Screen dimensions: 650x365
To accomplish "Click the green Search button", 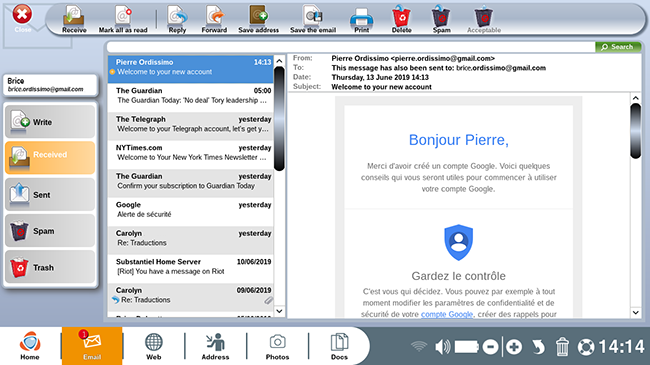I will 618,47.
